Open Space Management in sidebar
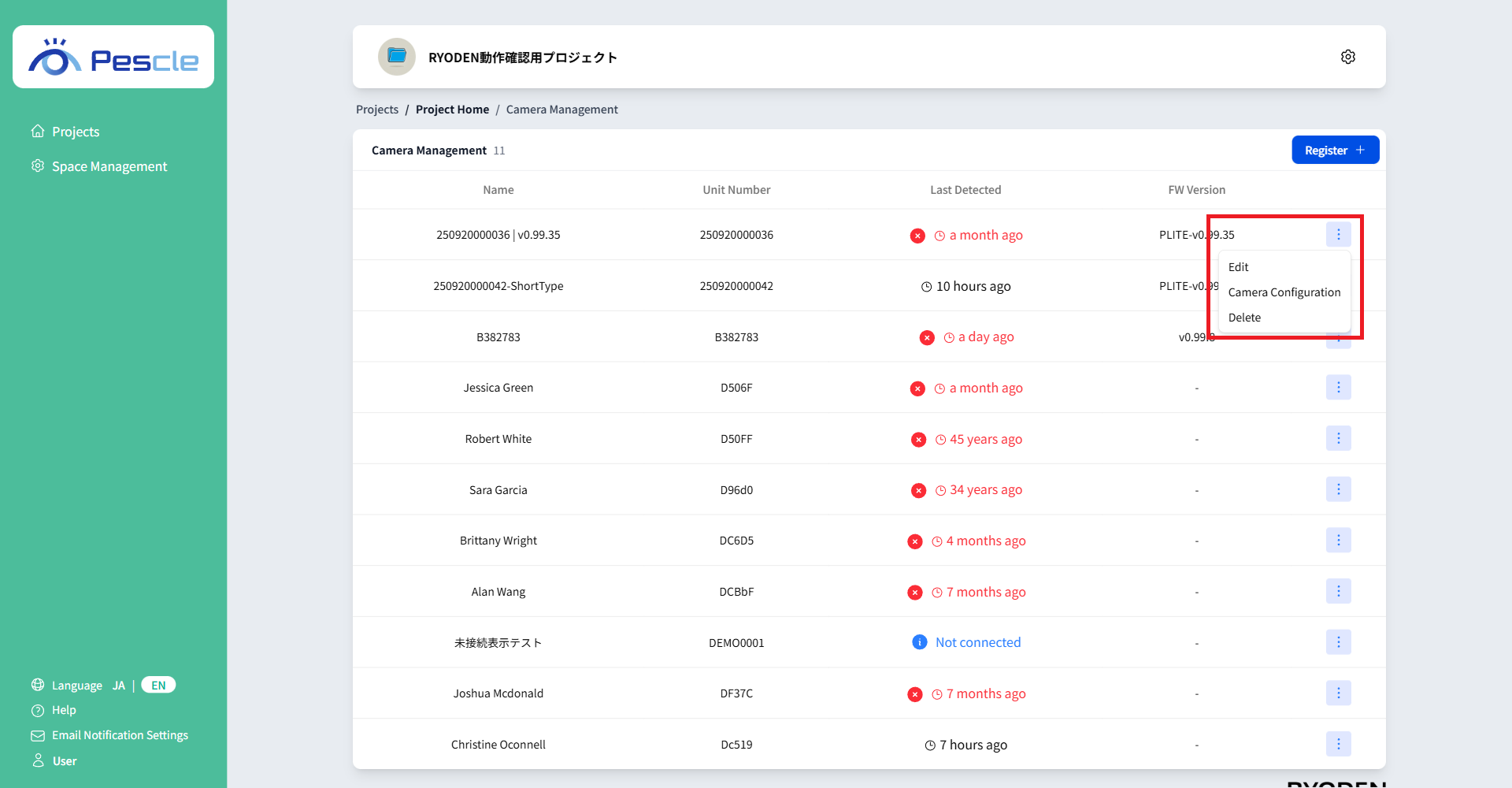 tap(109, 166)
